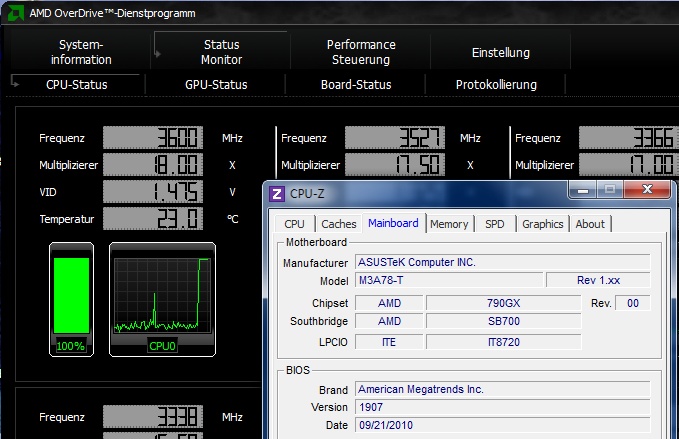Screen dimensions: 679x439
Task: Open the Graphics tab in CPU-Z
Action: point(543,224)
